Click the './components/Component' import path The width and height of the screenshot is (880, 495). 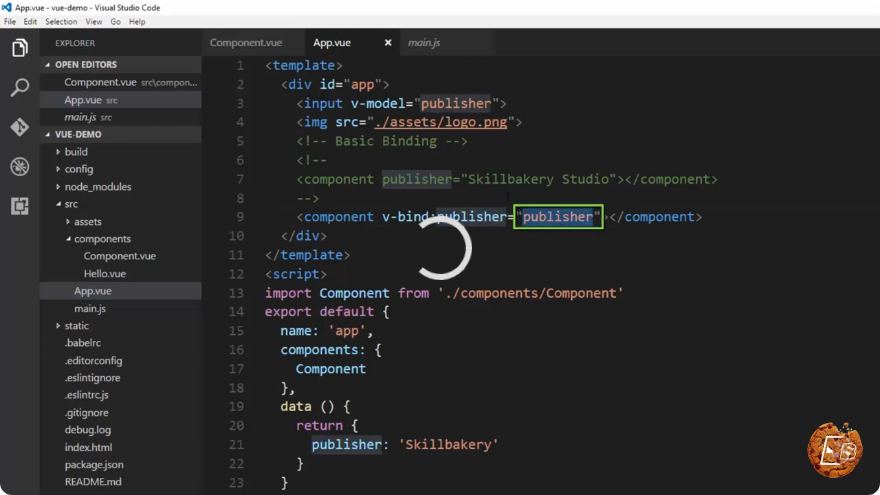(x=531, y=293)
